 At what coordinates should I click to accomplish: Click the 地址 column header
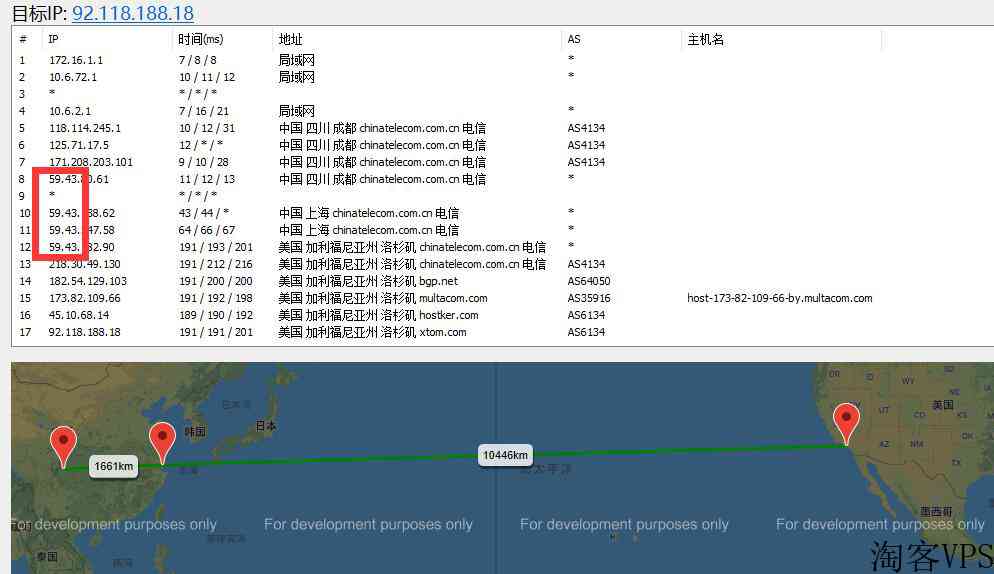pos(290,39)
